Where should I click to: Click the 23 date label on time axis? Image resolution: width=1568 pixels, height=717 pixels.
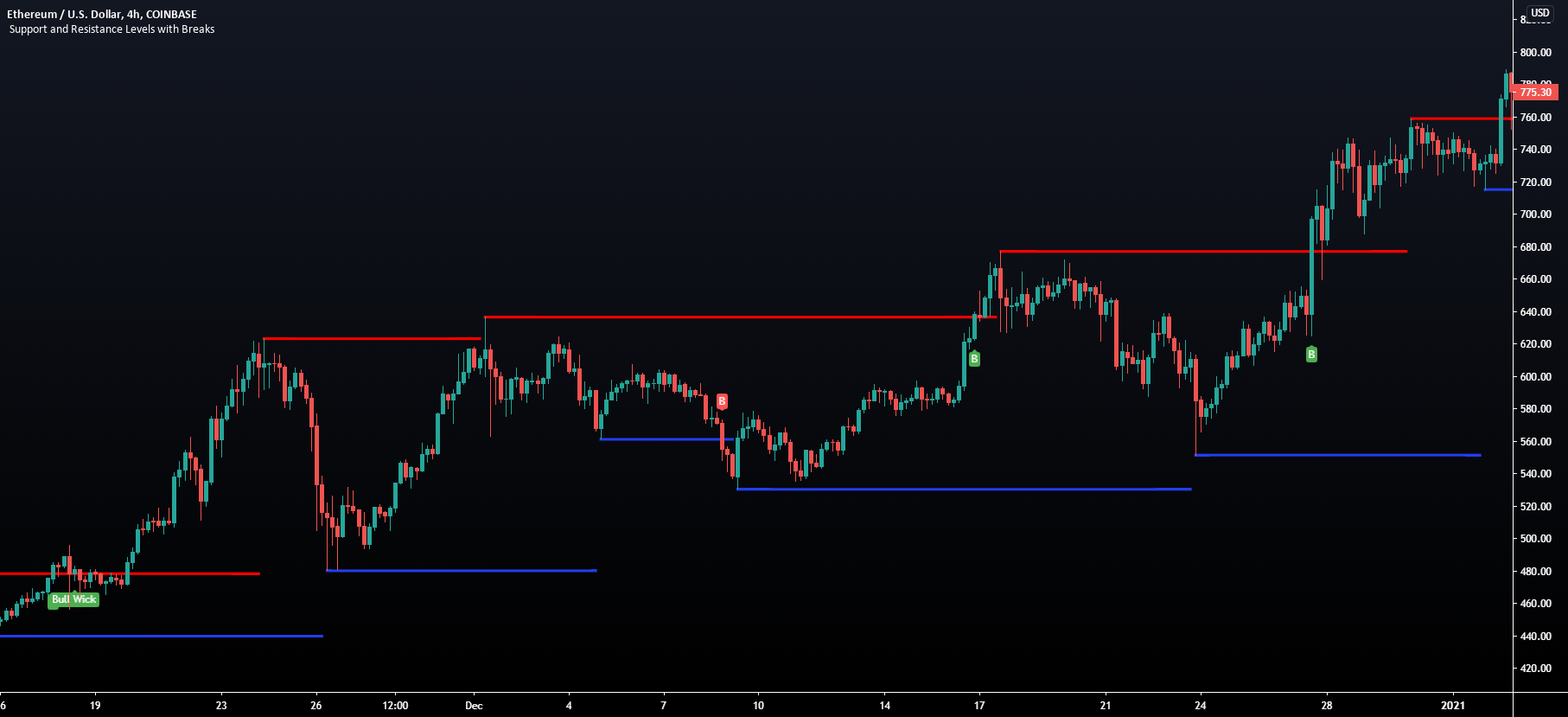coord(221,706)
